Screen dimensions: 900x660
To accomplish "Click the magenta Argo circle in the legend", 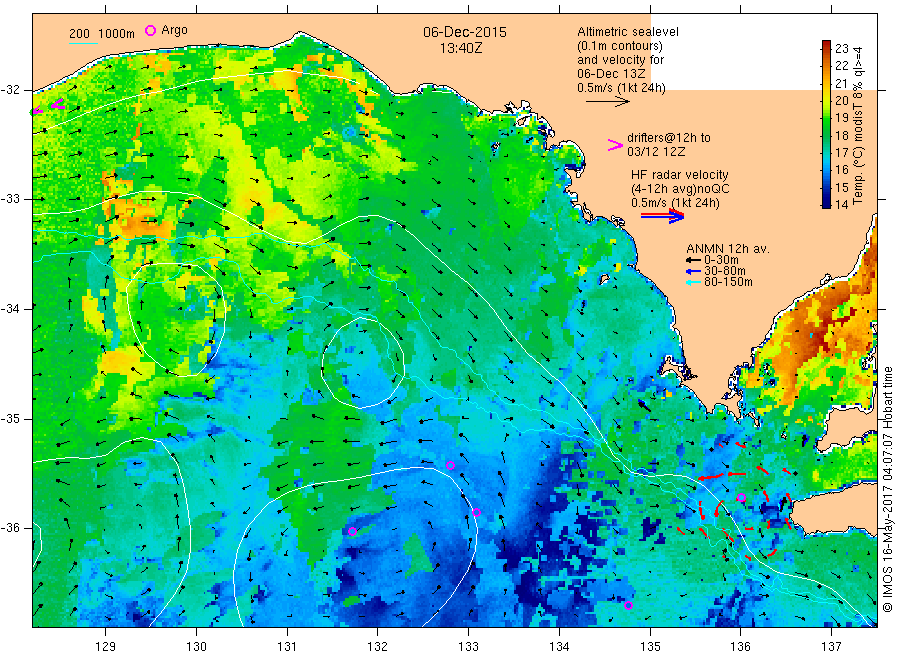I will pyautogui.click(x=150, y=30).
